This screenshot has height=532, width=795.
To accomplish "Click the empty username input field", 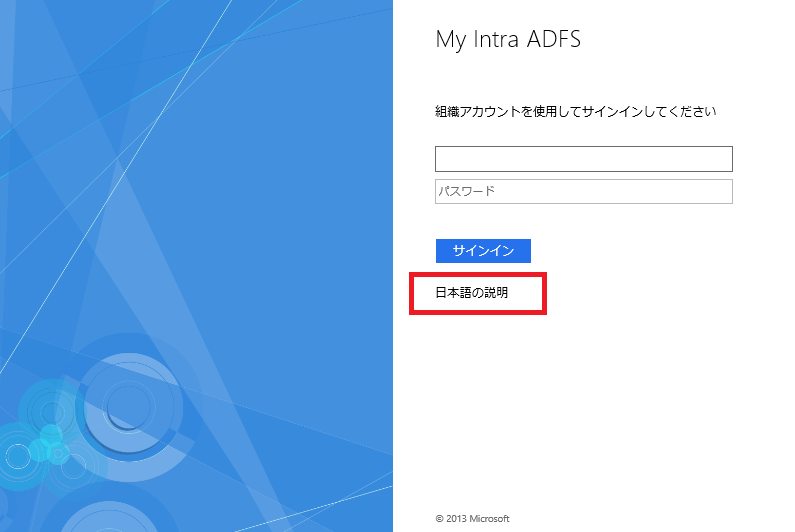I will [x=584, y=159].
